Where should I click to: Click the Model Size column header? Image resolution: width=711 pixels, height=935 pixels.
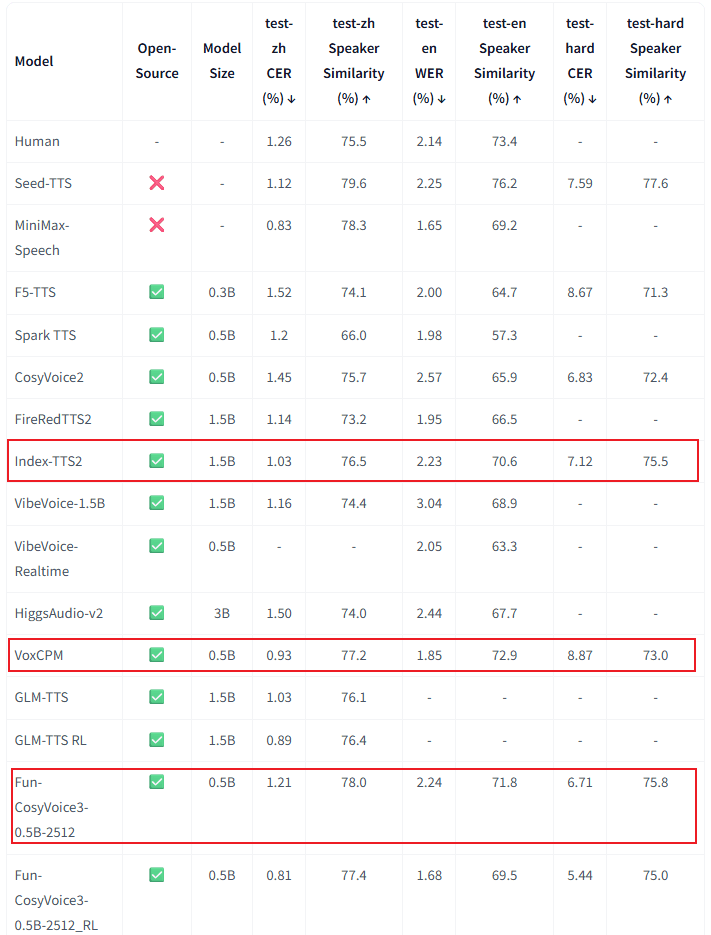click(x=222, y=61)
